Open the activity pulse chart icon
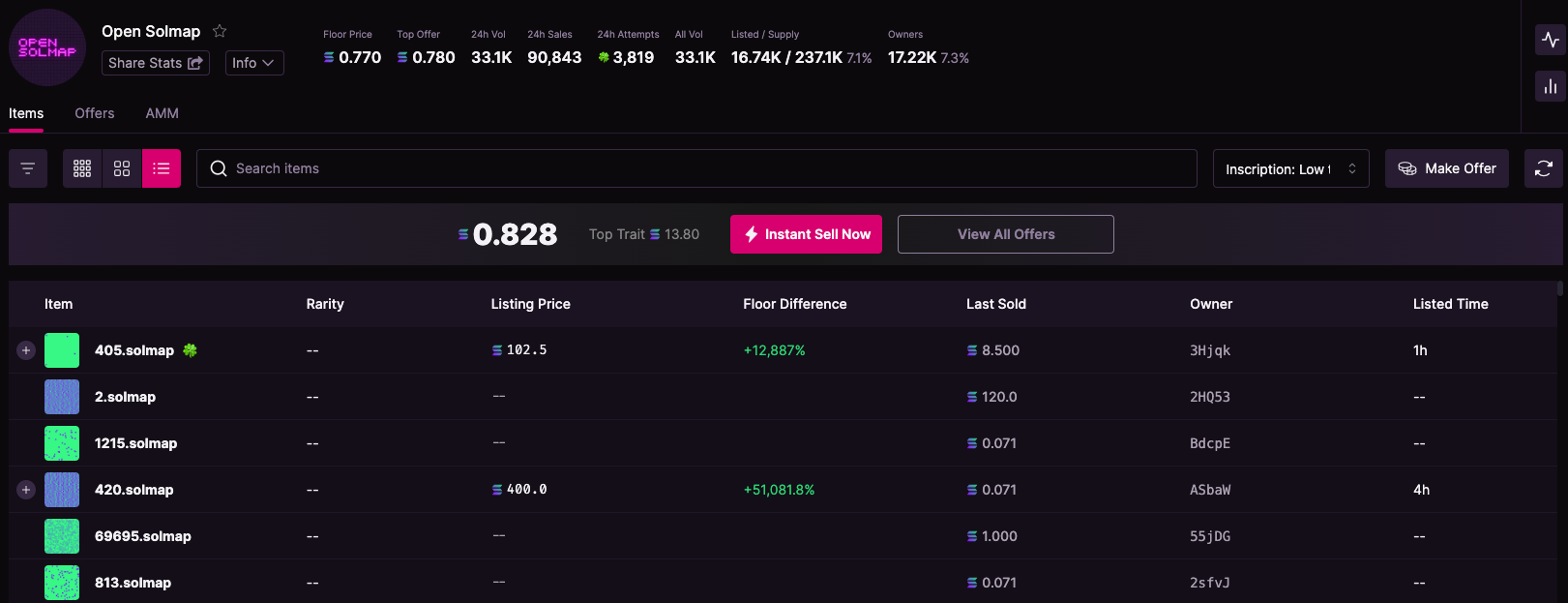The height and width of the screenshot is (603, 1568). (x=1551, y=40)
